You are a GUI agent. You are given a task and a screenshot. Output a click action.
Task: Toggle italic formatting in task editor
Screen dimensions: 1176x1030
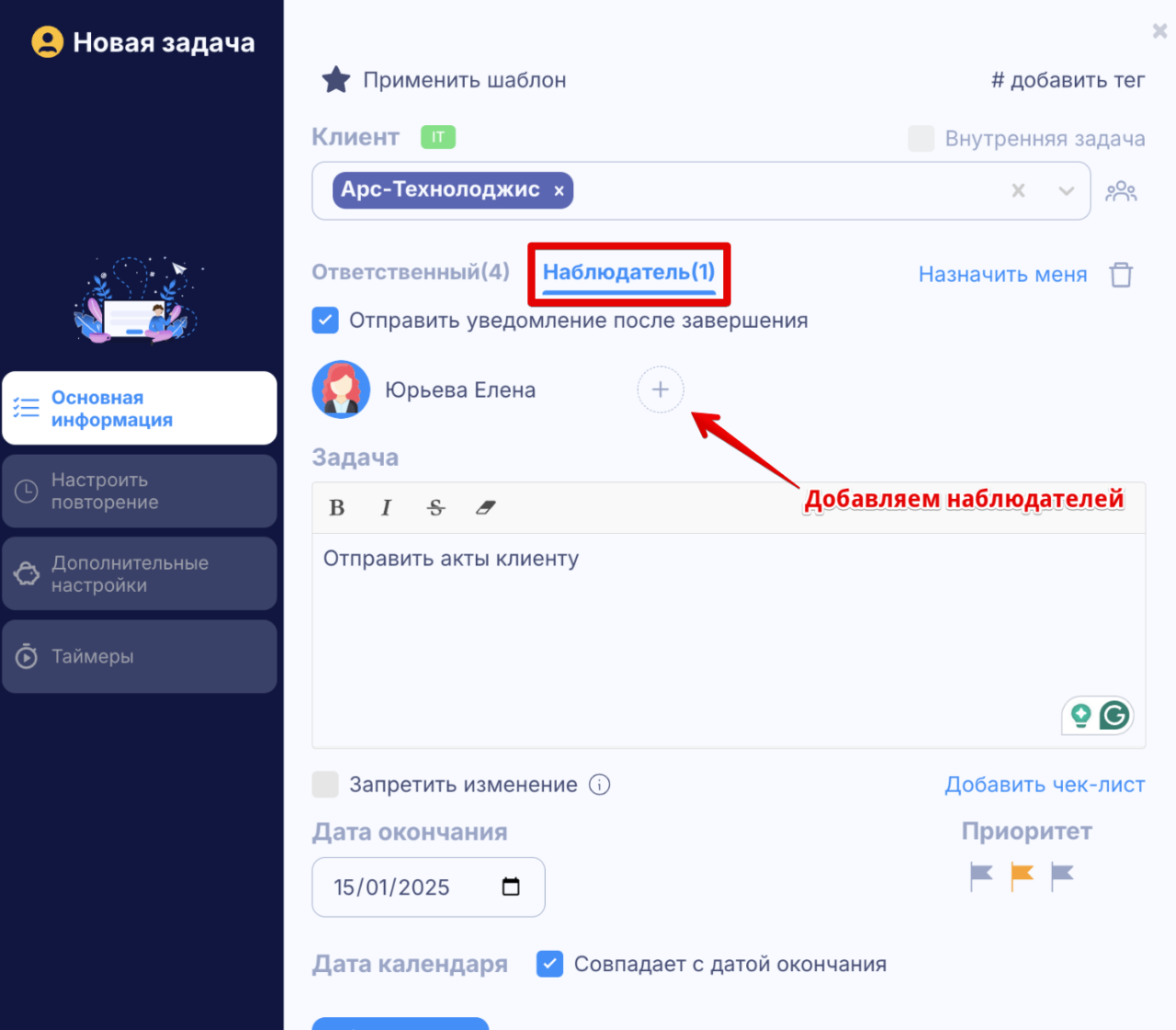pyautogui.click(x=386, y=507)
